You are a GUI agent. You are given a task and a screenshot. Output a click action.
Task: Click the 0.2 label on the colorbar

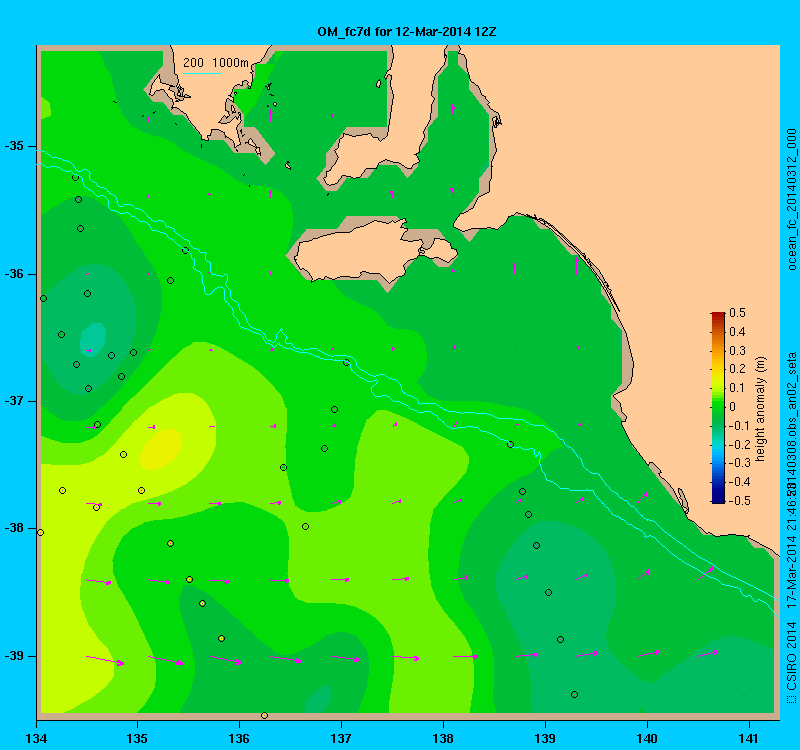point(737,369)
